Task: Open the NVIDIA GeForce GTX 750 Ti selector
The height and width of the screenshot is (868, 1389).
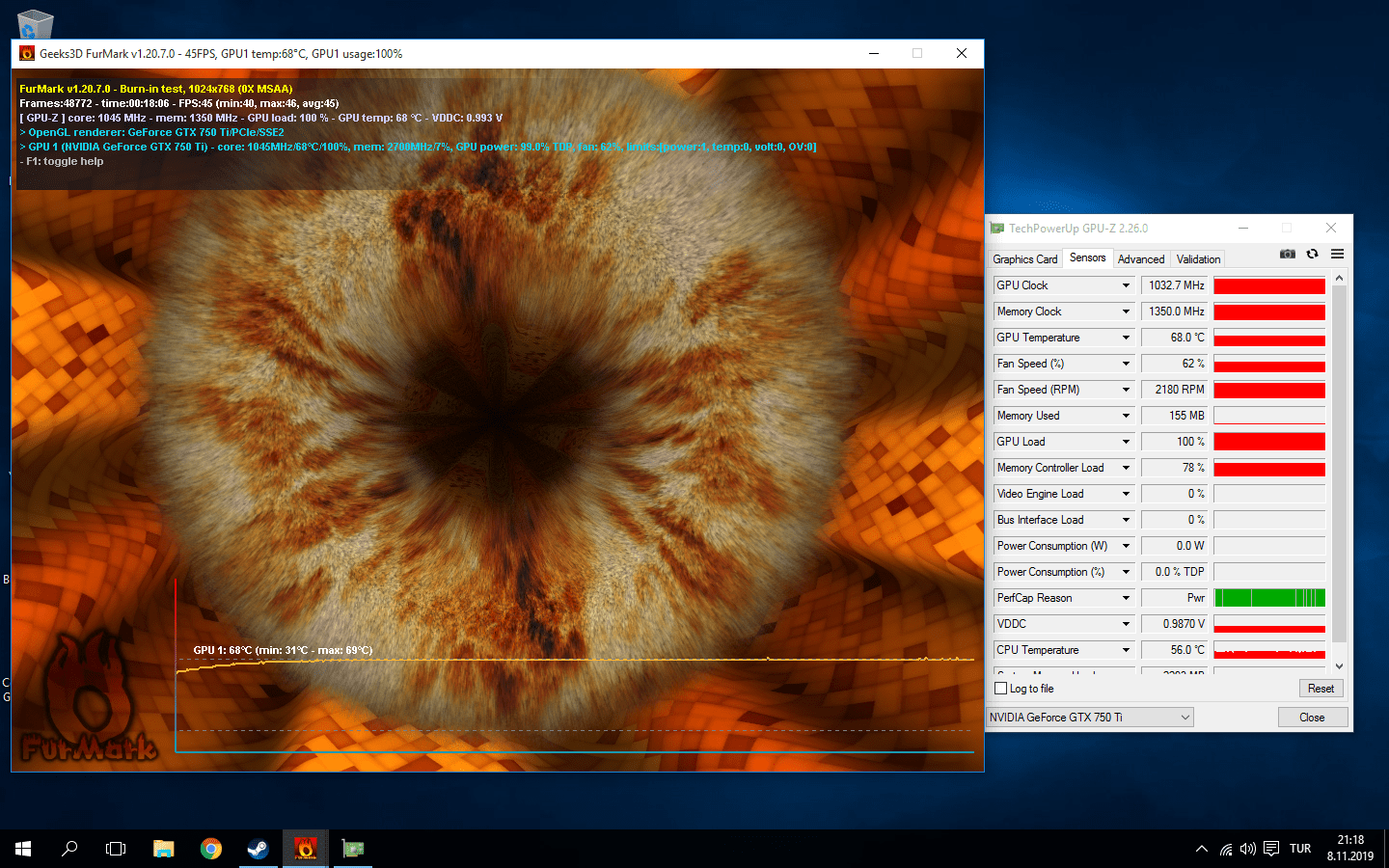Action: (1090, 718)
